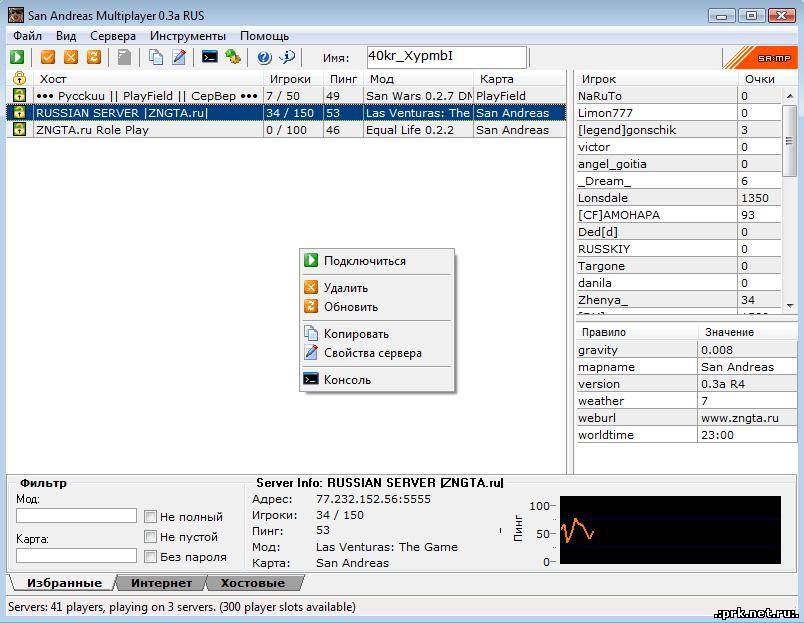Sort servers by Пинг column header
Viewport: 804px width, 623px height.
344,79
